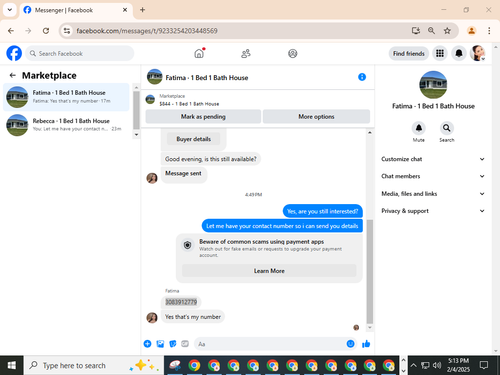The width and height of the screenshot is (500, 375).
Task: Open the account profile picture menu
Action: [478, 53]
